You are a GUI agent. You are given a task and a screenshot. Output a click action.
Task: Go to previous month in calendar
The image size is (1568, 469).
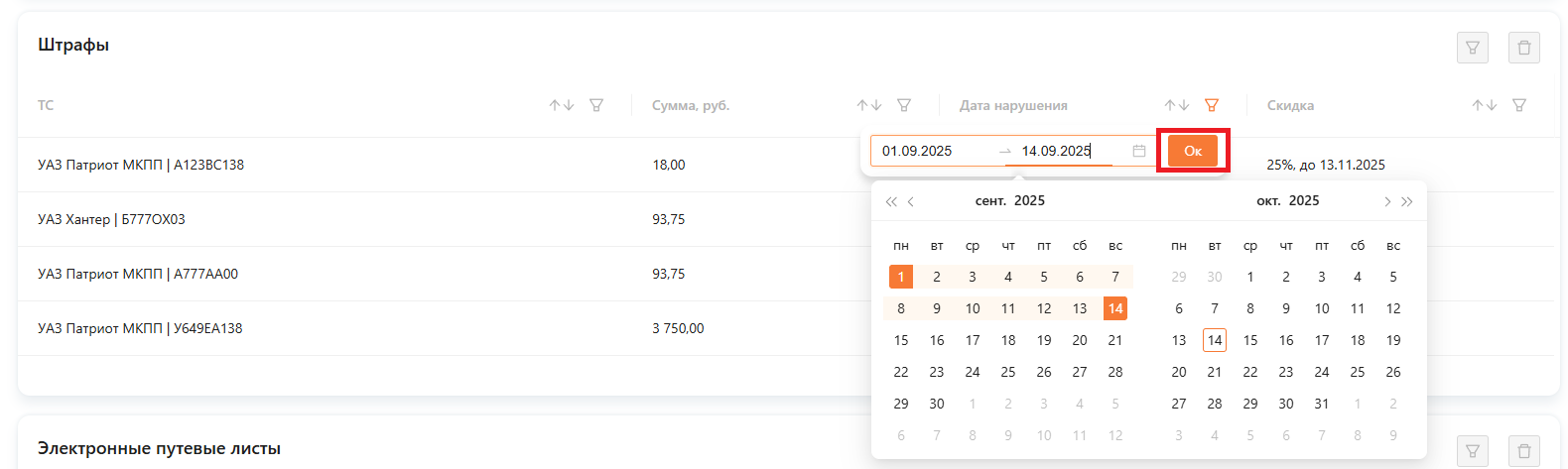[x=911, y=201]
